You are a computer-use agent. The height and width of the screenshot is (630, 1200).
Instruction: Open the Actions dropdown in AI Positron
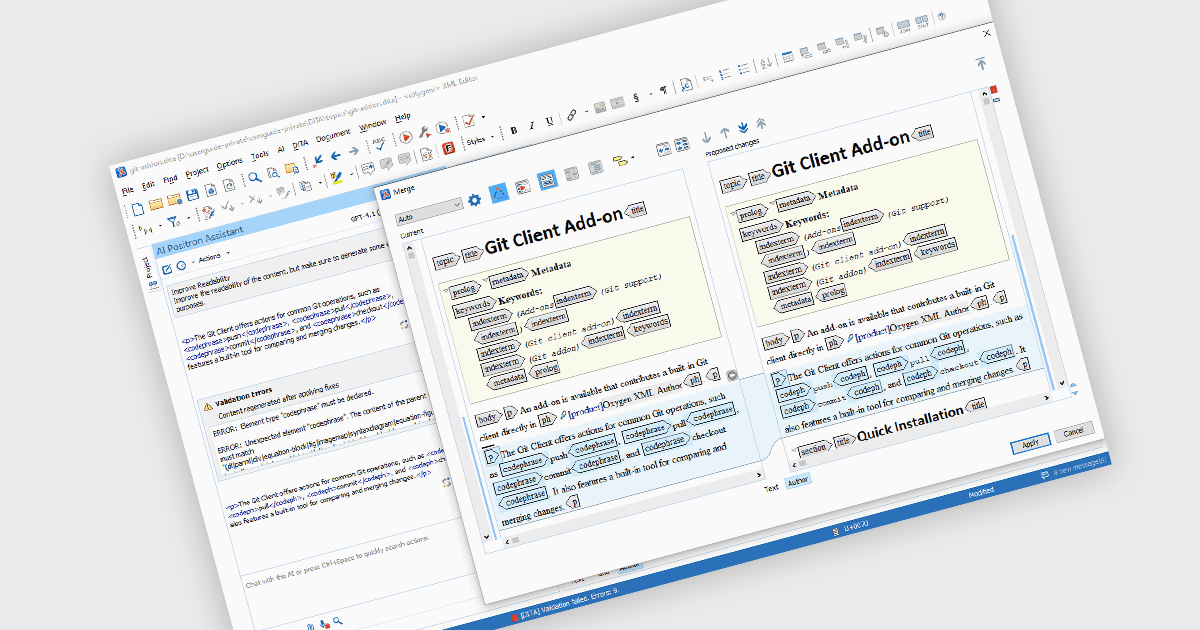click(x=211, y=257)
